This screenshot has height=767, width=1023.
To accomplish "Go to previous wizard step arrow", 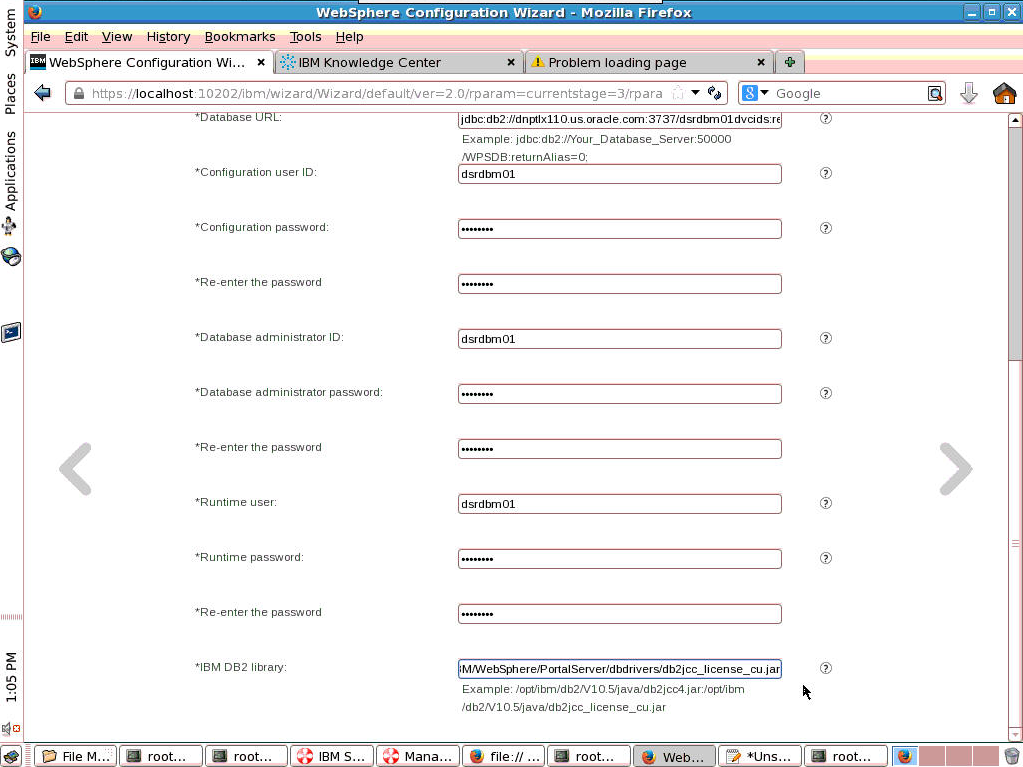I will 75,469.
